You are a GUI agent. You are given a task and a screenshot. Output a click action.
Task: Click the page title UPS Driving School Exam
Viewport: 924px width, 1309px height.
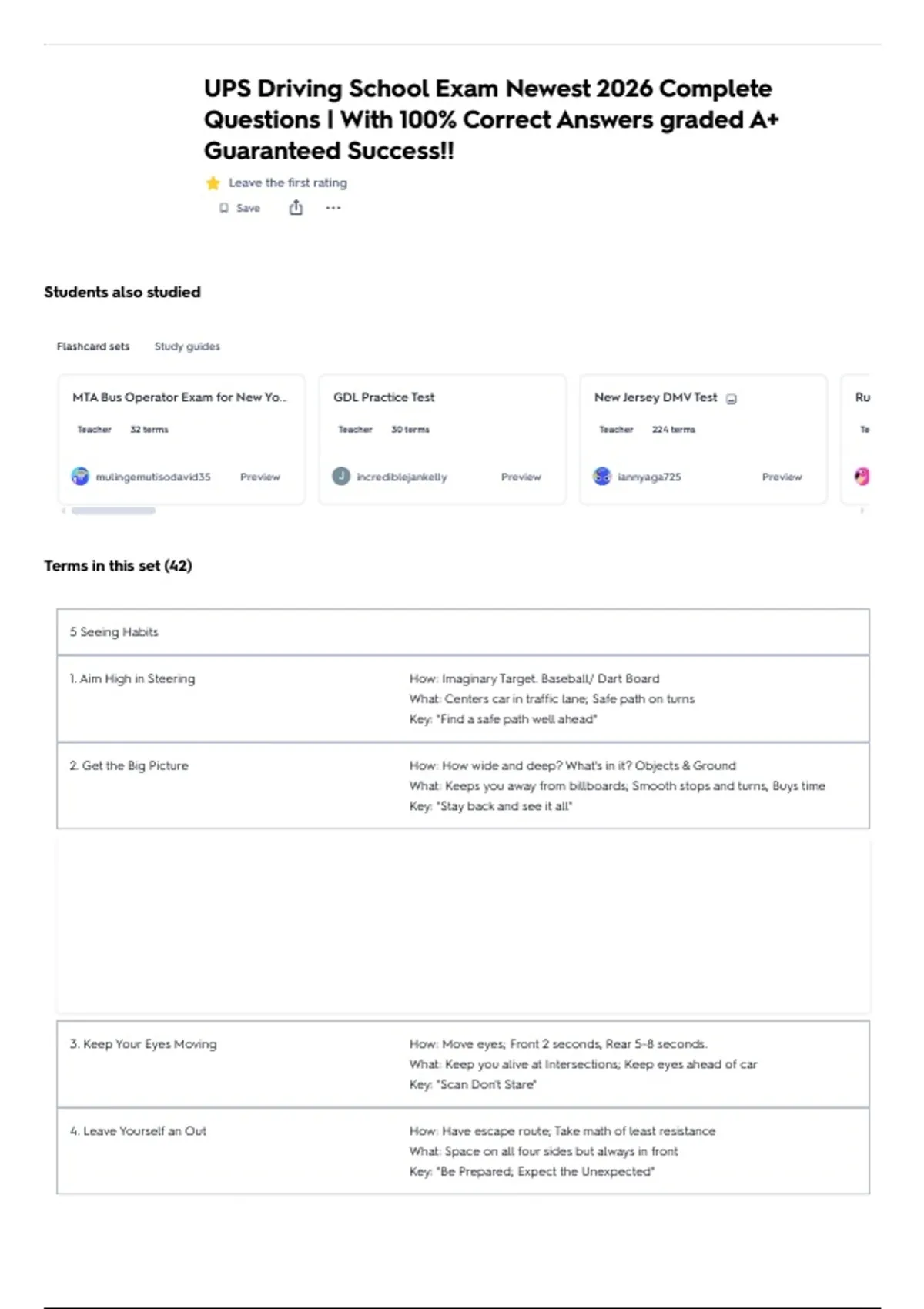pos(491,119)
